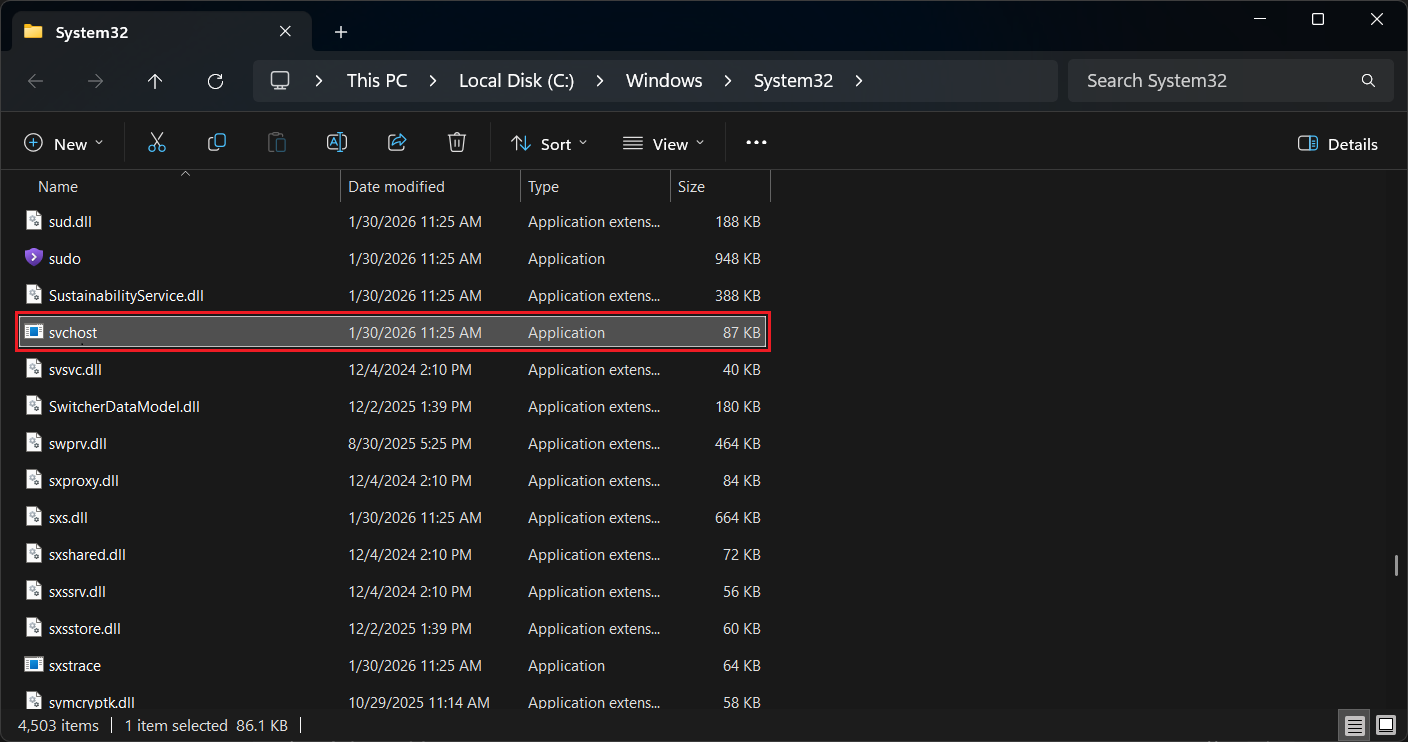The height and width of the screenshot is (742, 1408).
Task: Go up one folder with Up arrow
Action: (x=155, y=81)
